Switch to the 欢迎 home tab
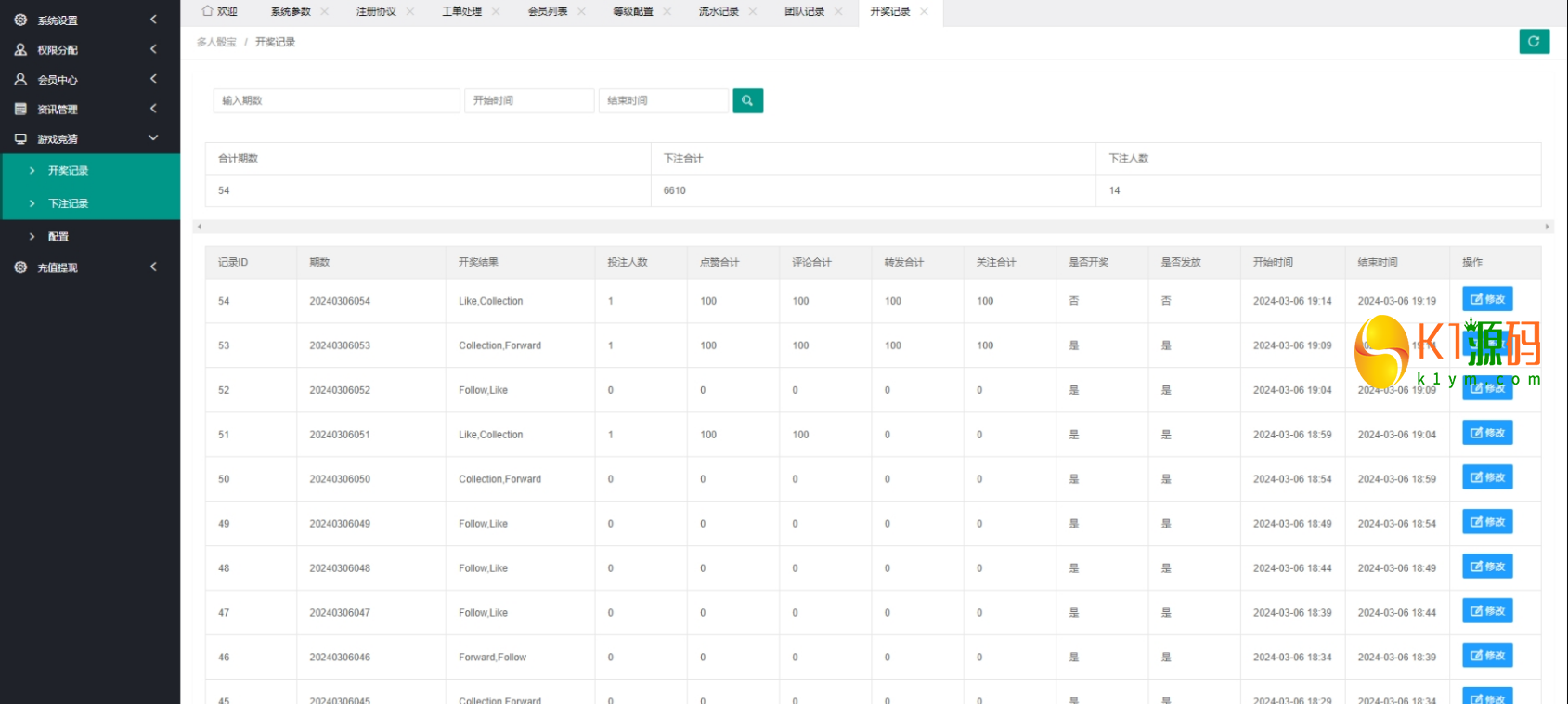The width and height of the screenshot is (1568, 704). [220, 11]
